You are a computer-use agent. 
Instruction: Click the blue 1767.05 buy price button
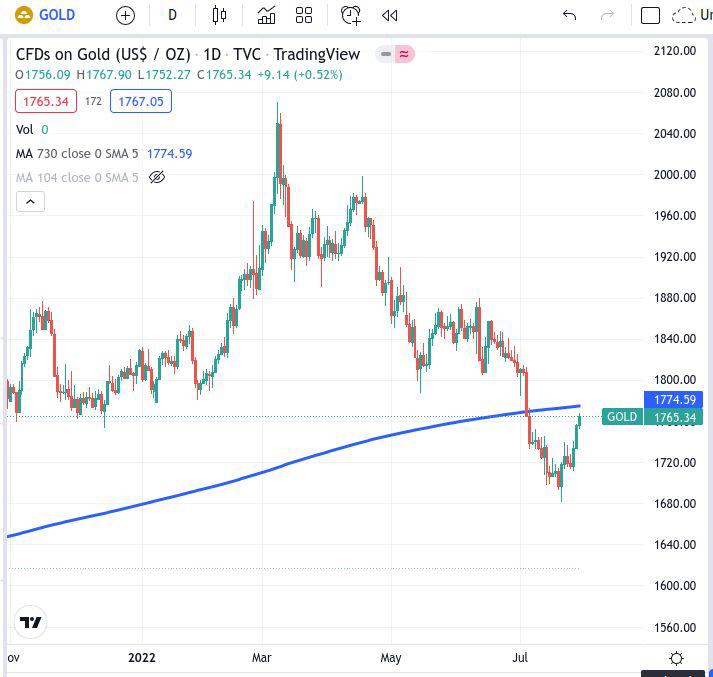coord(144,101)
